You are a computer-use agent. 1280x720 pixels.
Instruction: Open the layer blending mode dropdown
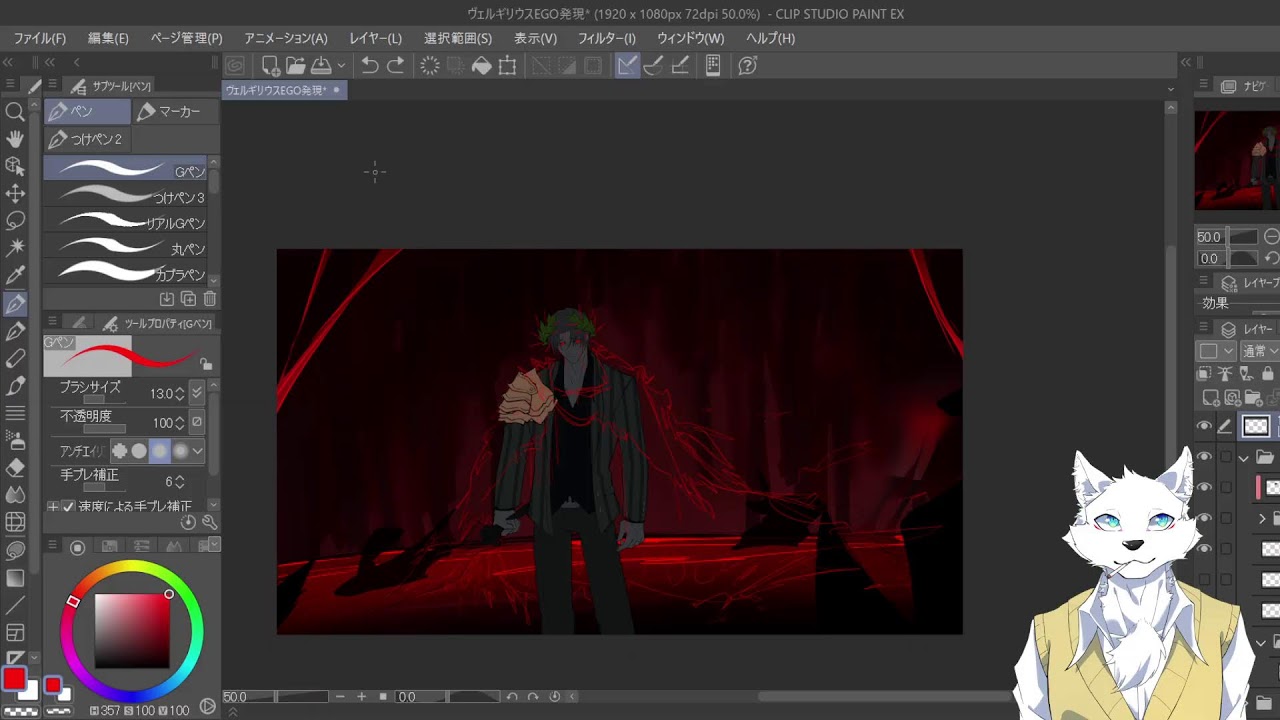pyautogui.click(x=1258, y=351)
